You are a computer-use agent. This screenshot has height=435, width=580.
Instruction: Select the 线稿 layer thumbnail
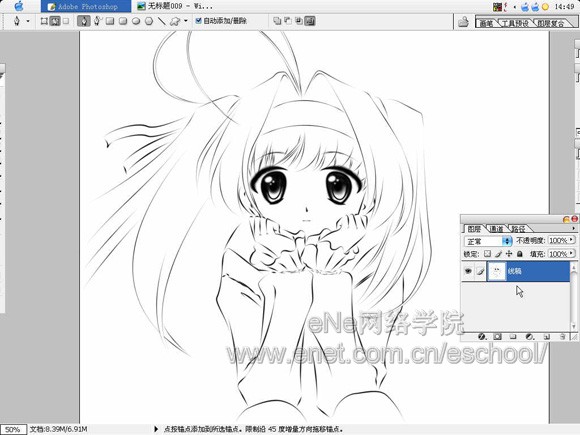point(496,271)
